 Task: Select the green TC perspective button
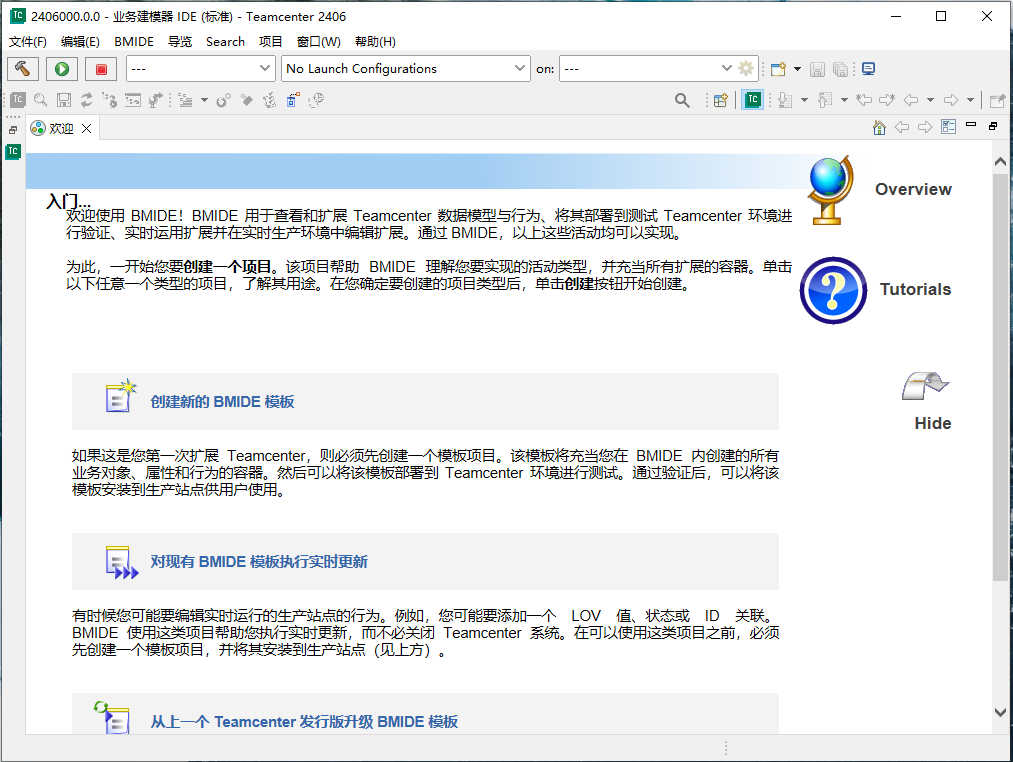pos(753,100)
